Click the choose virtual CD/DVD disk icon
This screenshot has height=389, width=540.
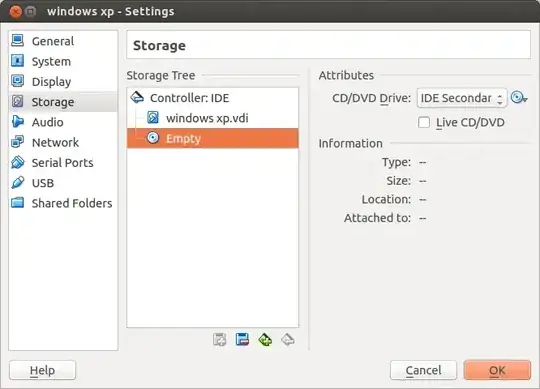click(x=519, y=98)
